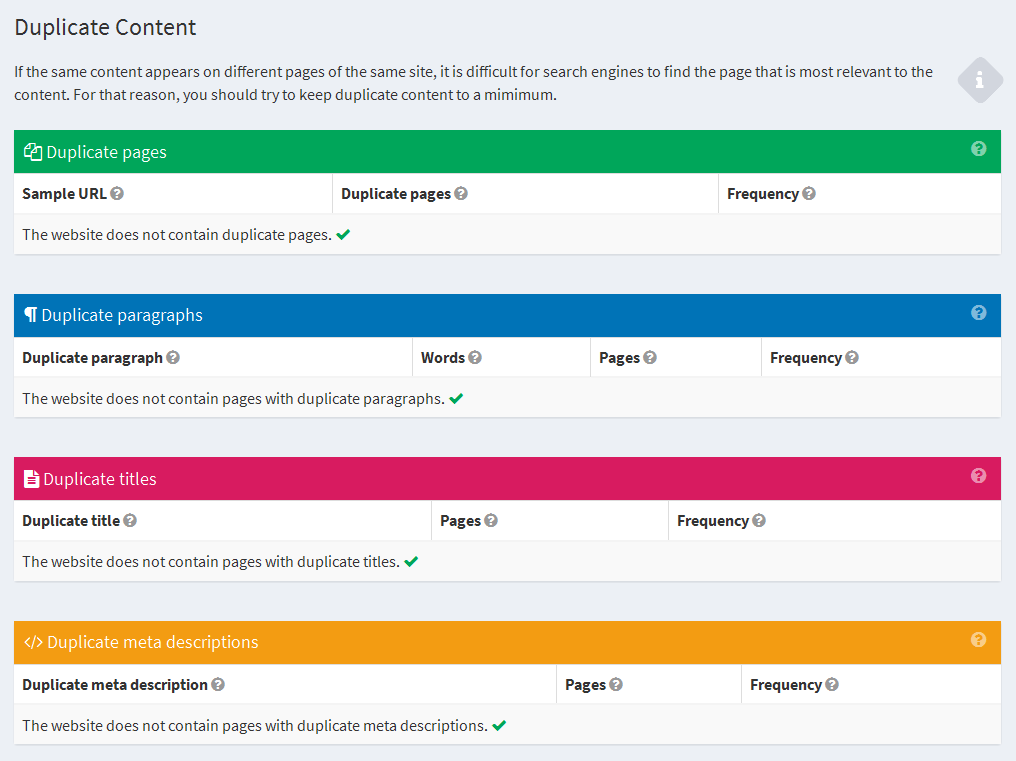
Task: Open the Duplicate title column tooltip
Action: (x=131, y=521)
